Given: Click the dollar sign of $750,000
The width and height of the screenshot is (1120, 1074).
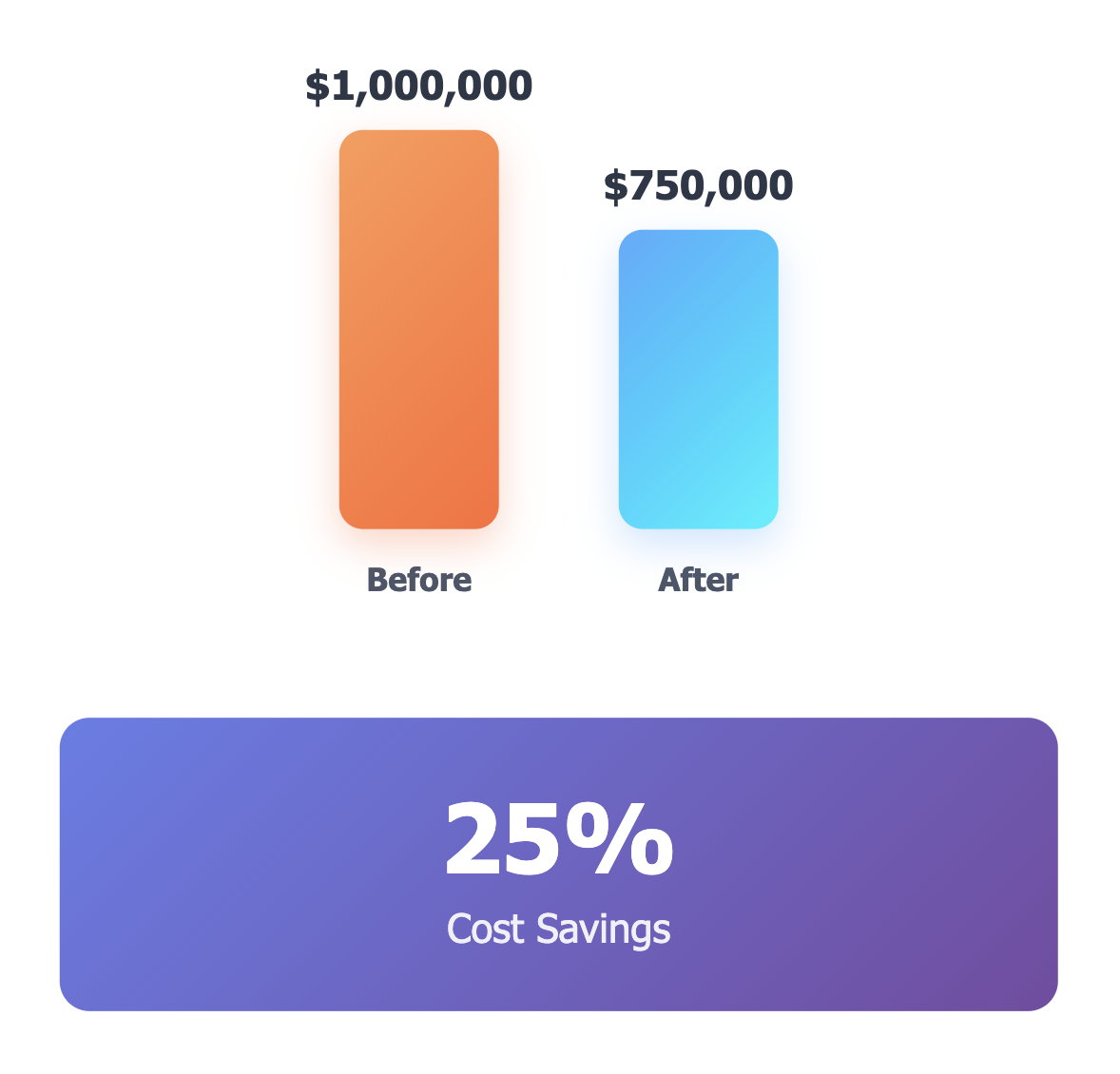Looking at the screenshot, I should [616, 187].
